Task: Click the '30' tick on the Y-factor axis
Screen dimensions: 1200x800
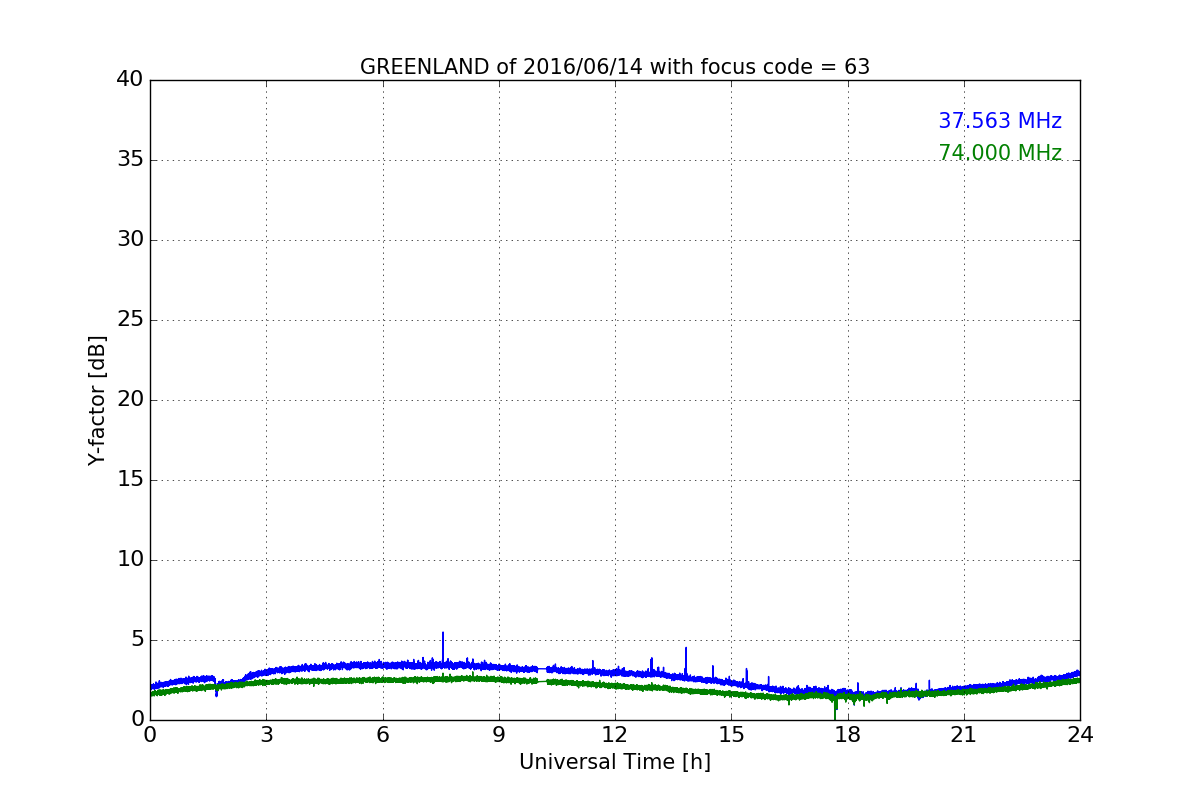Action: coord(131,239)
